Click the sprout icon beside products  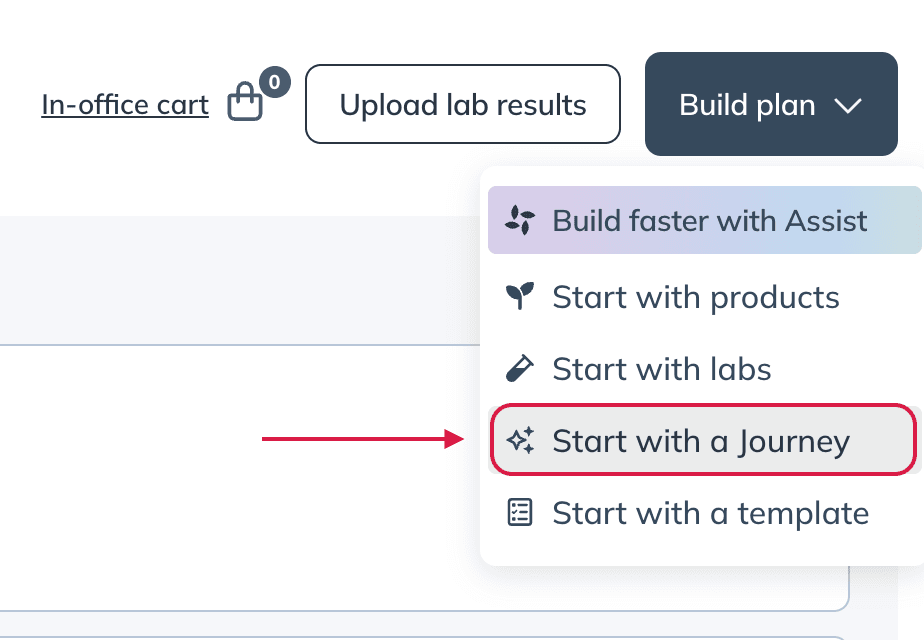pos(520,295)
